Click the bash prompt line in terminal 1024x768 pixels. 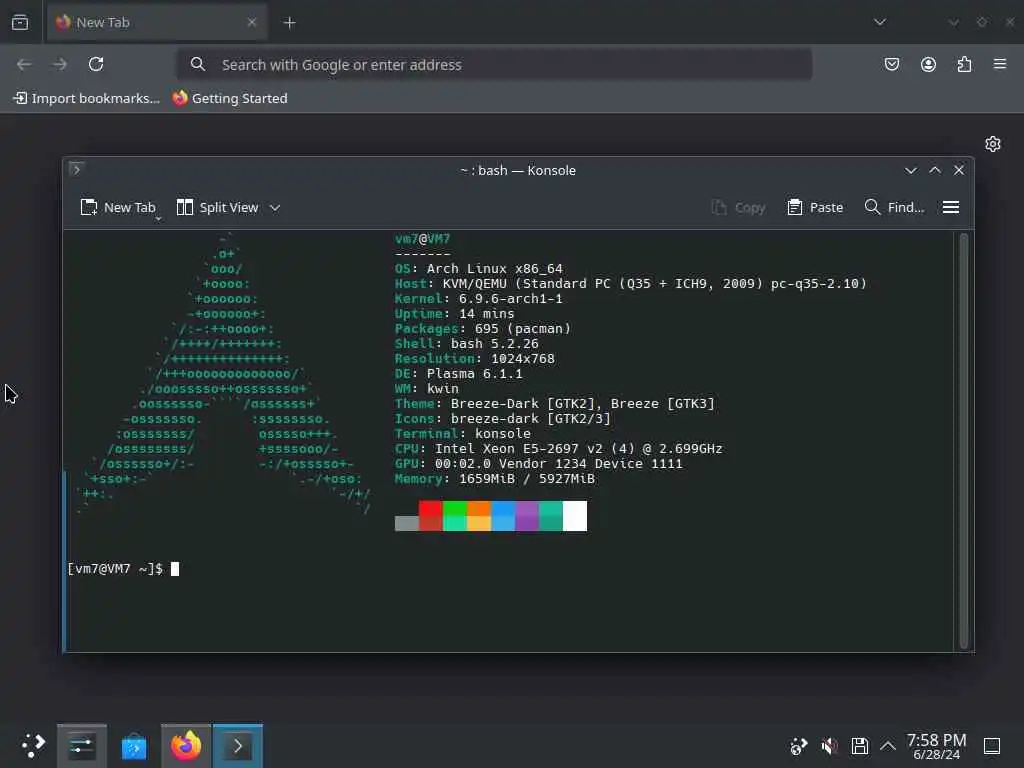(123, 569)
